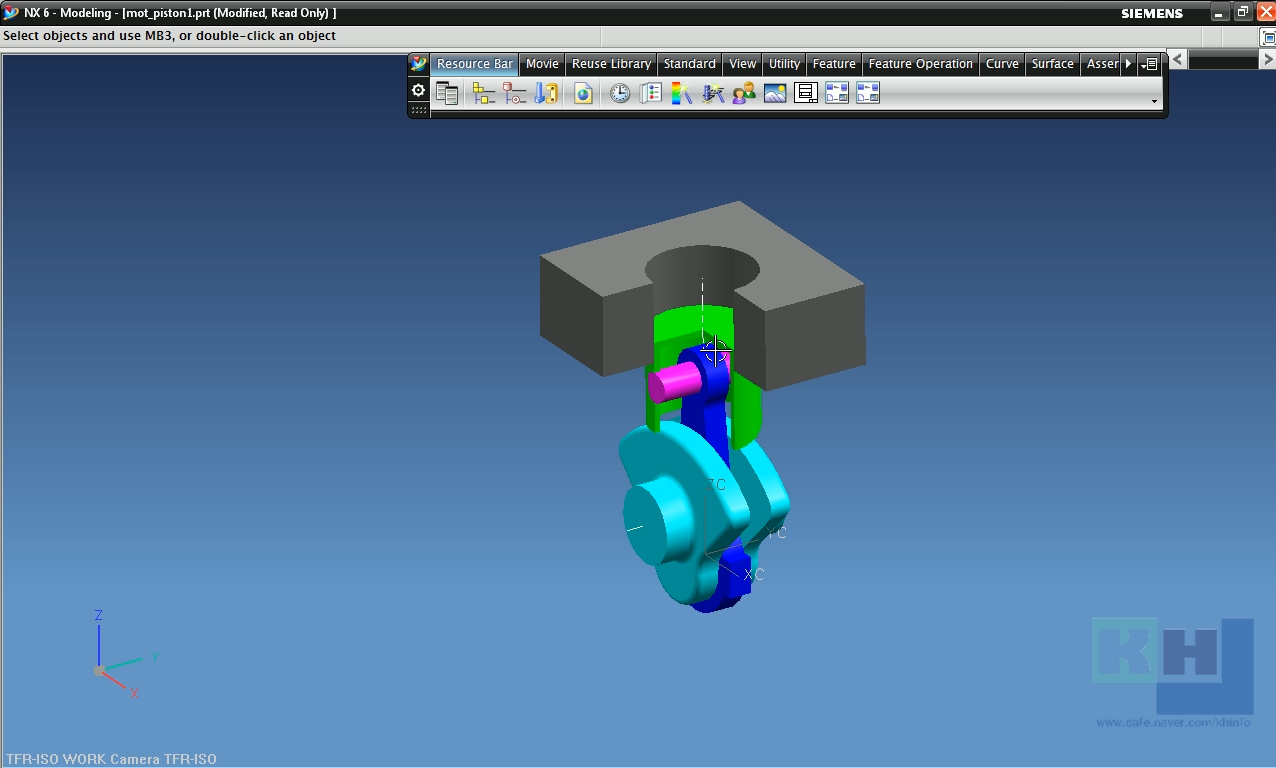The width and height of the screenshot is (1276, 768).
Task: Open the History clock icon
Action: pyautogui.click(x=620, y=94)
